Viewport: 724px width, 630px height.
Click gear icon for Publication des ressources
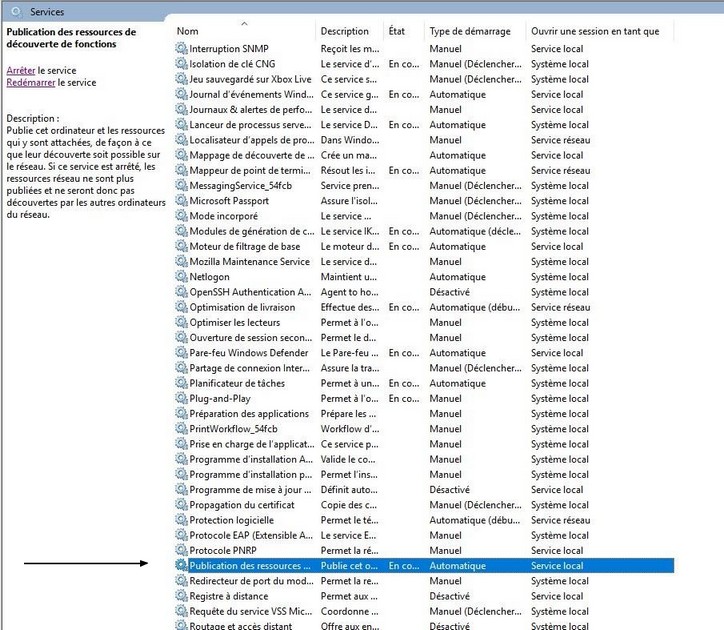[x=181, y=565]
